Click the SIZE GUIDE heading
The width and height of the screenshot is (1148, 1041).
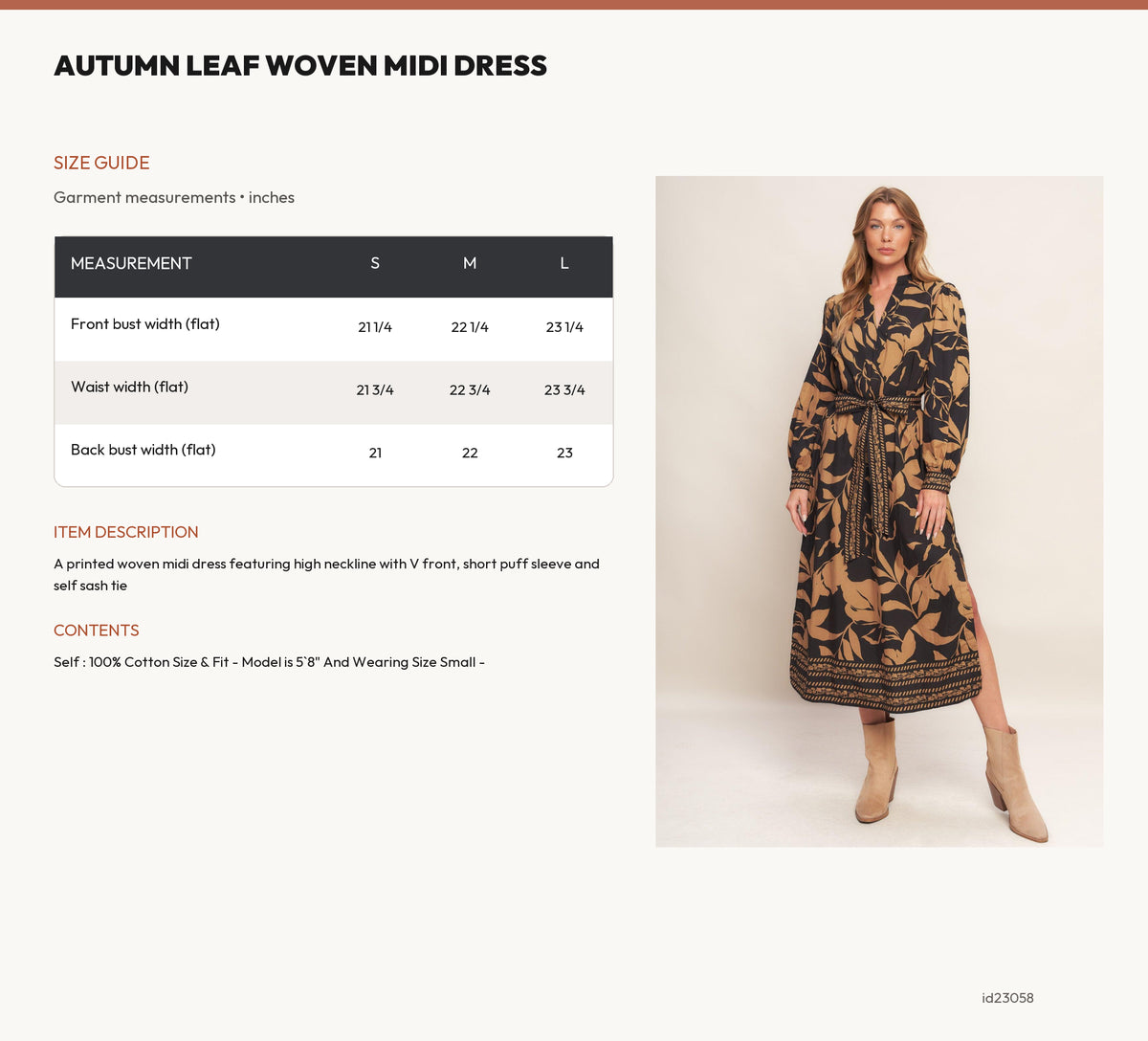point(101,163)
